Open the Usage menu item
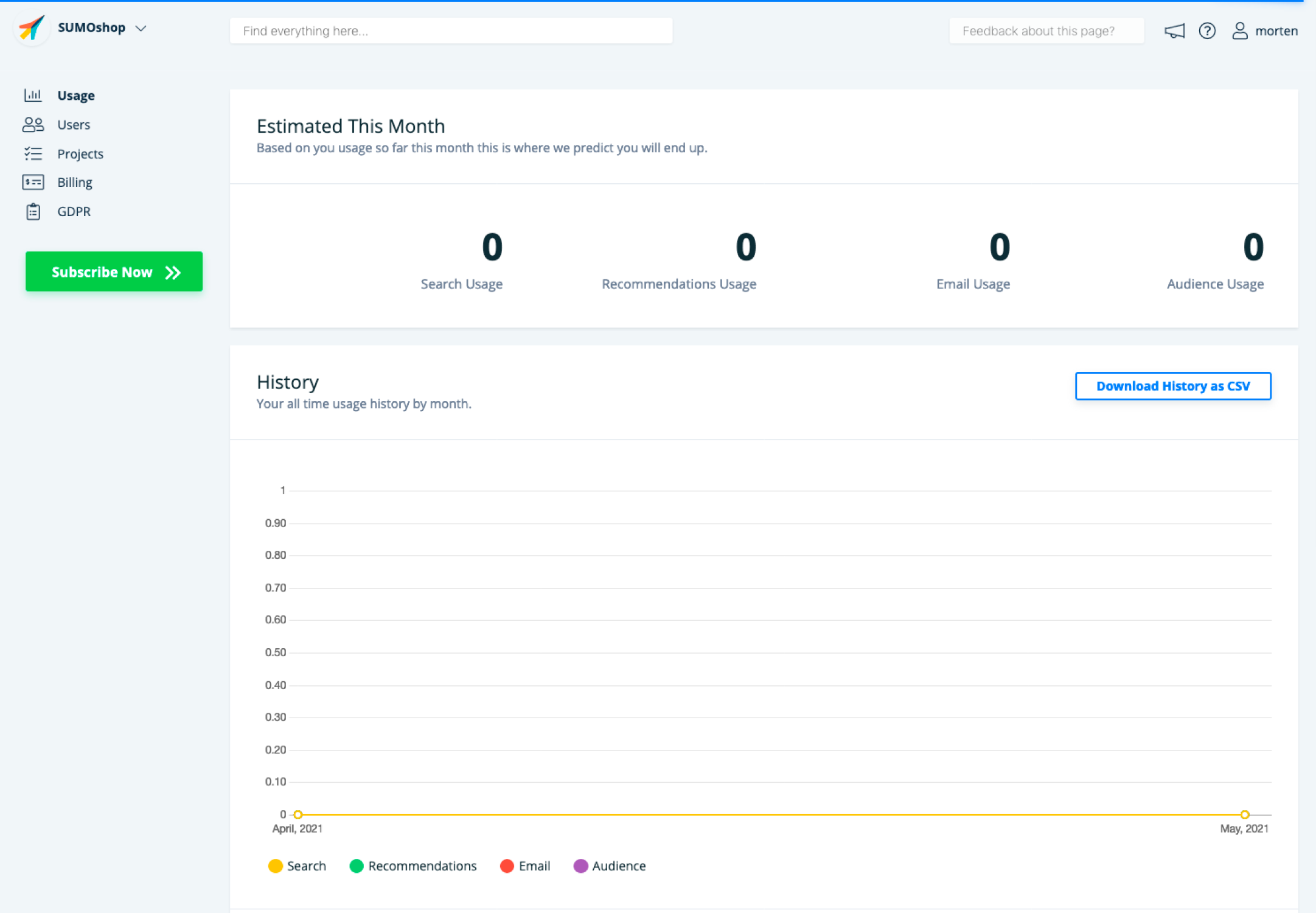The width and height of the screenshot is (1316, 913). coord(76,96)
